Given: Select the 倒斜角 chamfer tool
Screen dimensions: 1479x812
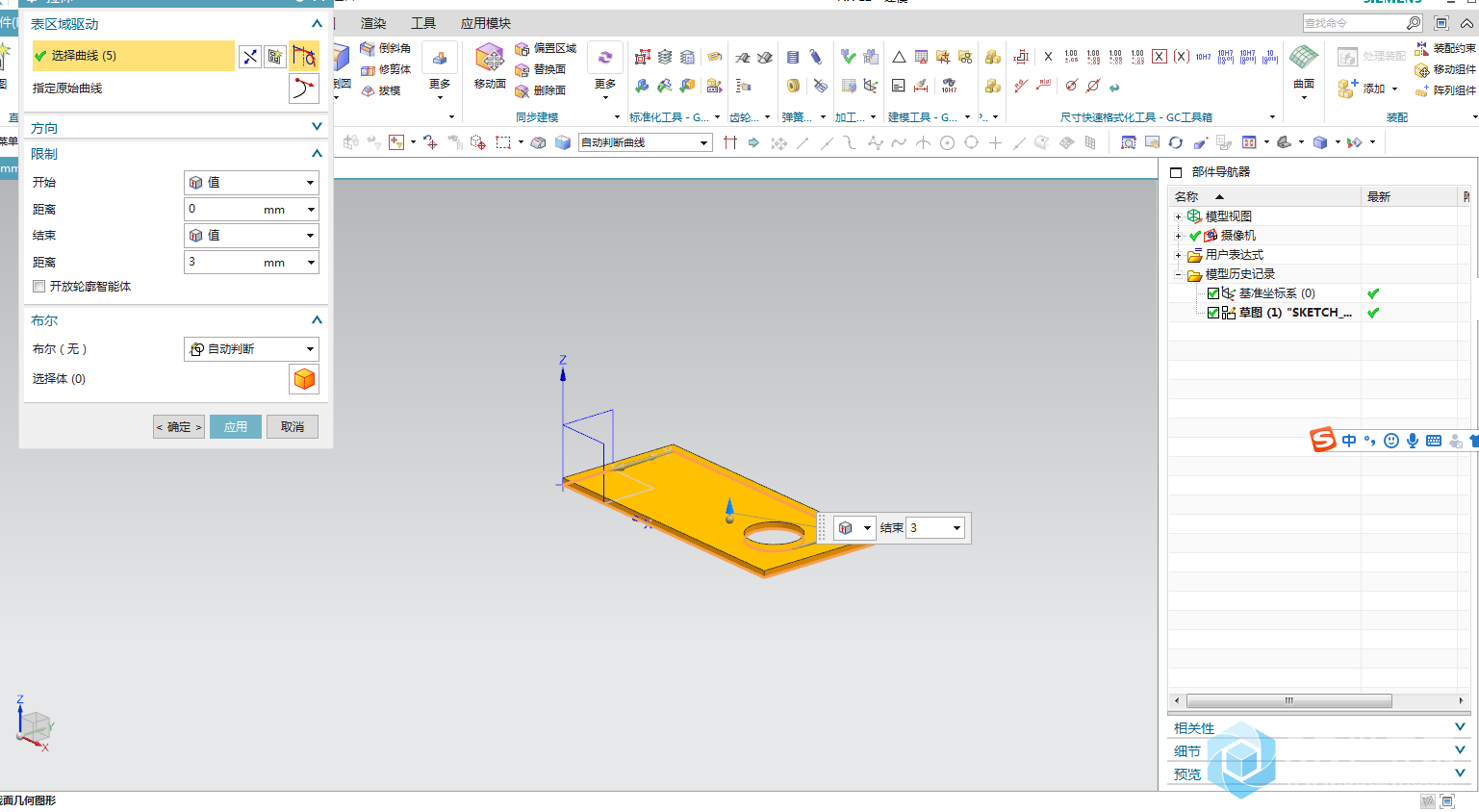Looking at the screenshot, I should click(386, 48).
